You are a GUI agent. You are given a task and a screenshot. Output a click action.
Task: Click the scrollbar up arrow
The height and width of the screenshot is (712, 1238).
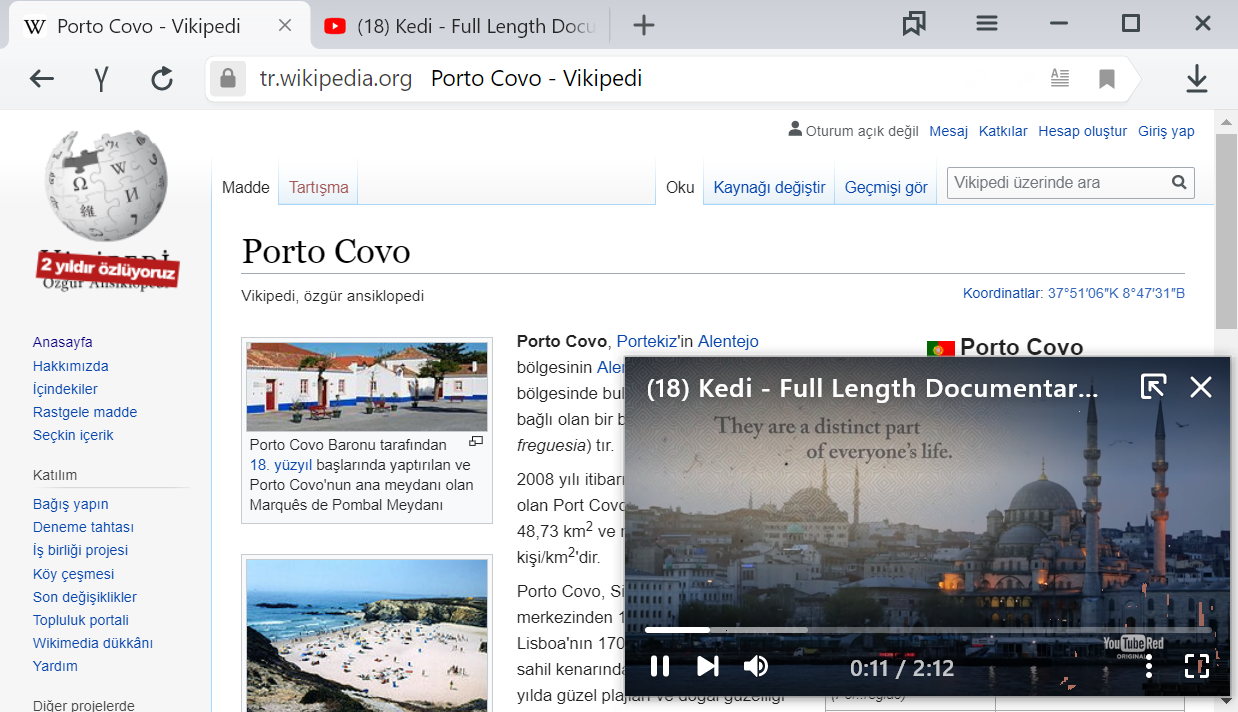point(1227,122)
